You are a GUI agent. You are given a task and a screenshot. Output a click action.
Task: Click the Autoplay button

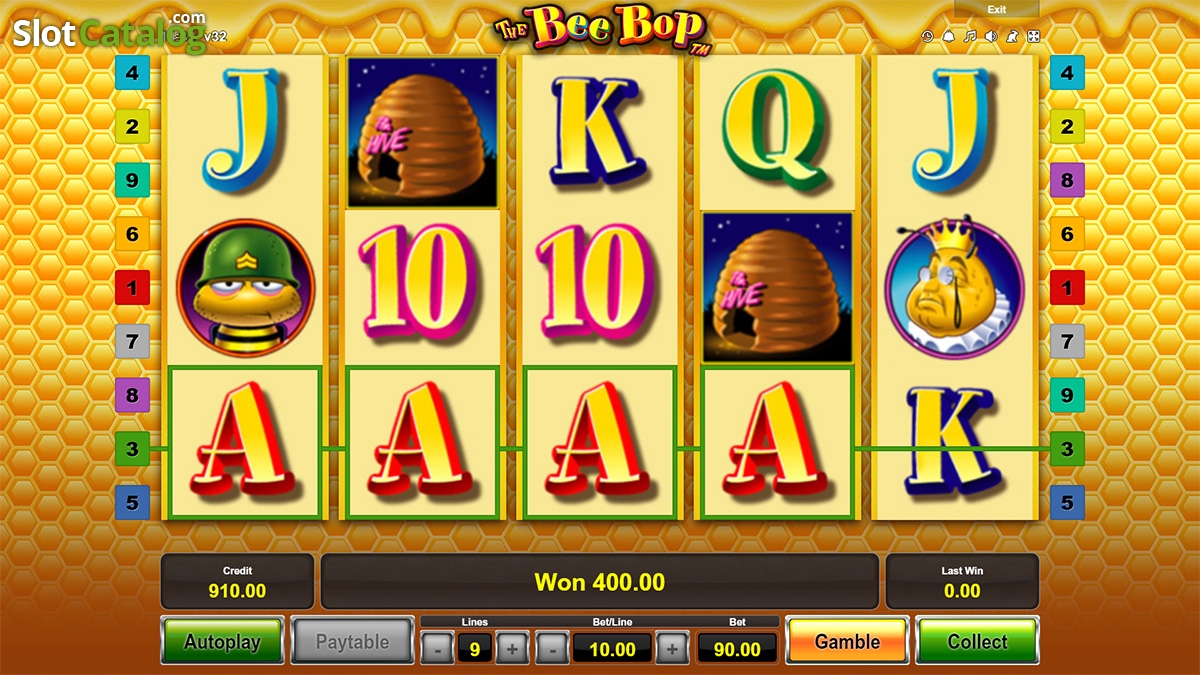pyautogui.click(x=222, y=642)
